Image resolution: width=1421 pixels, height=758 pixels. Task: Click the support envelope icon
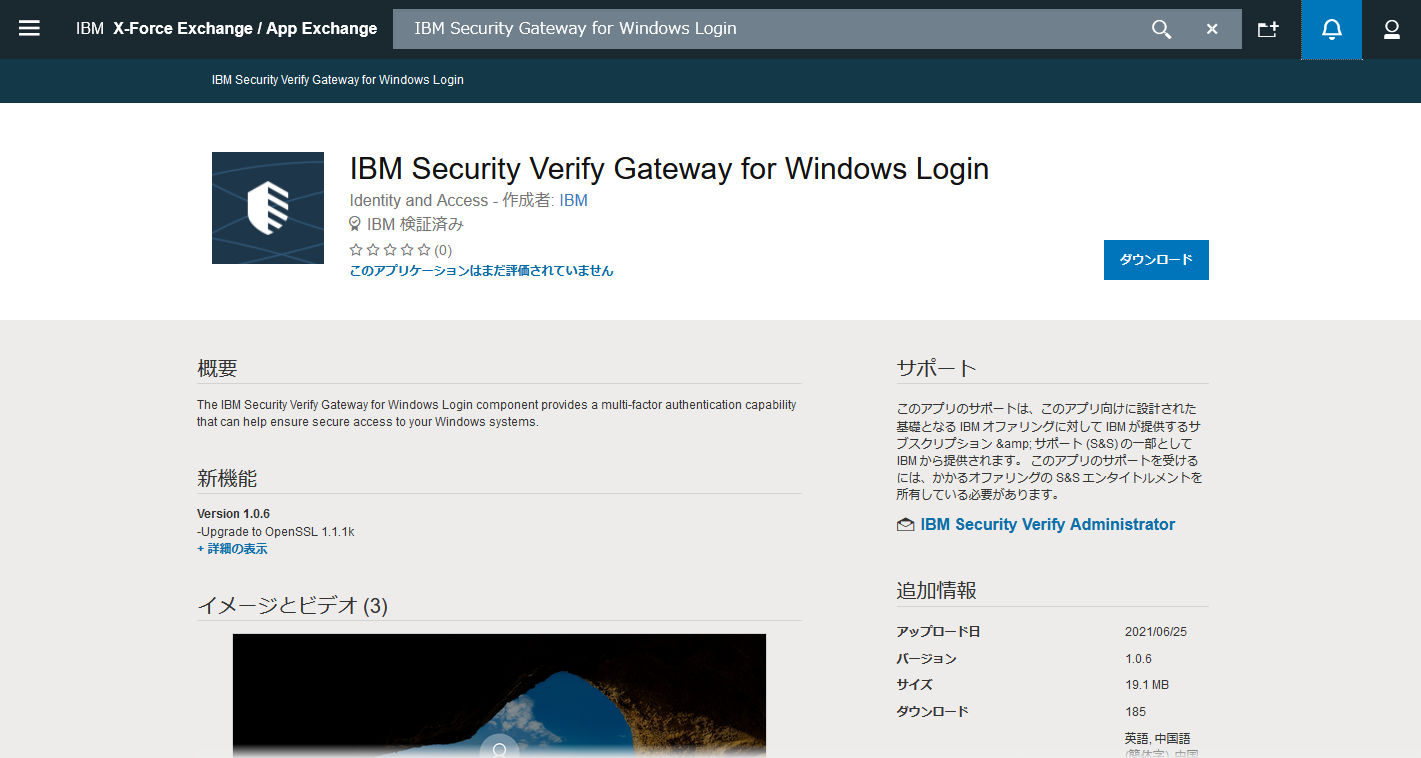[x=906, y=524]
